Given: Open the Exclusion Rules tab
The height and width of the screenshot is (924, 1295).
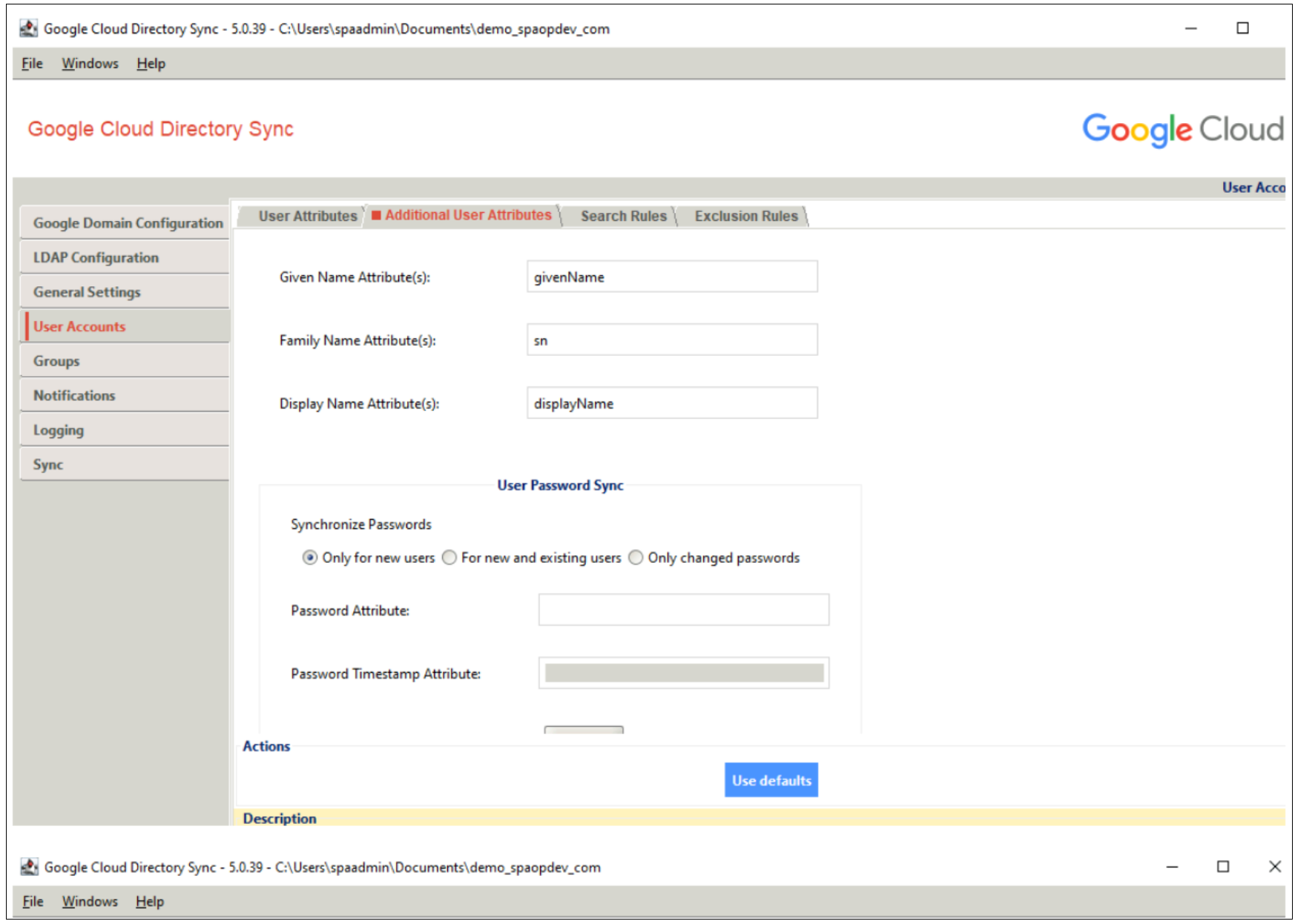Looking at the screenshot, I should pyautogui.click(x=745, y=216).
